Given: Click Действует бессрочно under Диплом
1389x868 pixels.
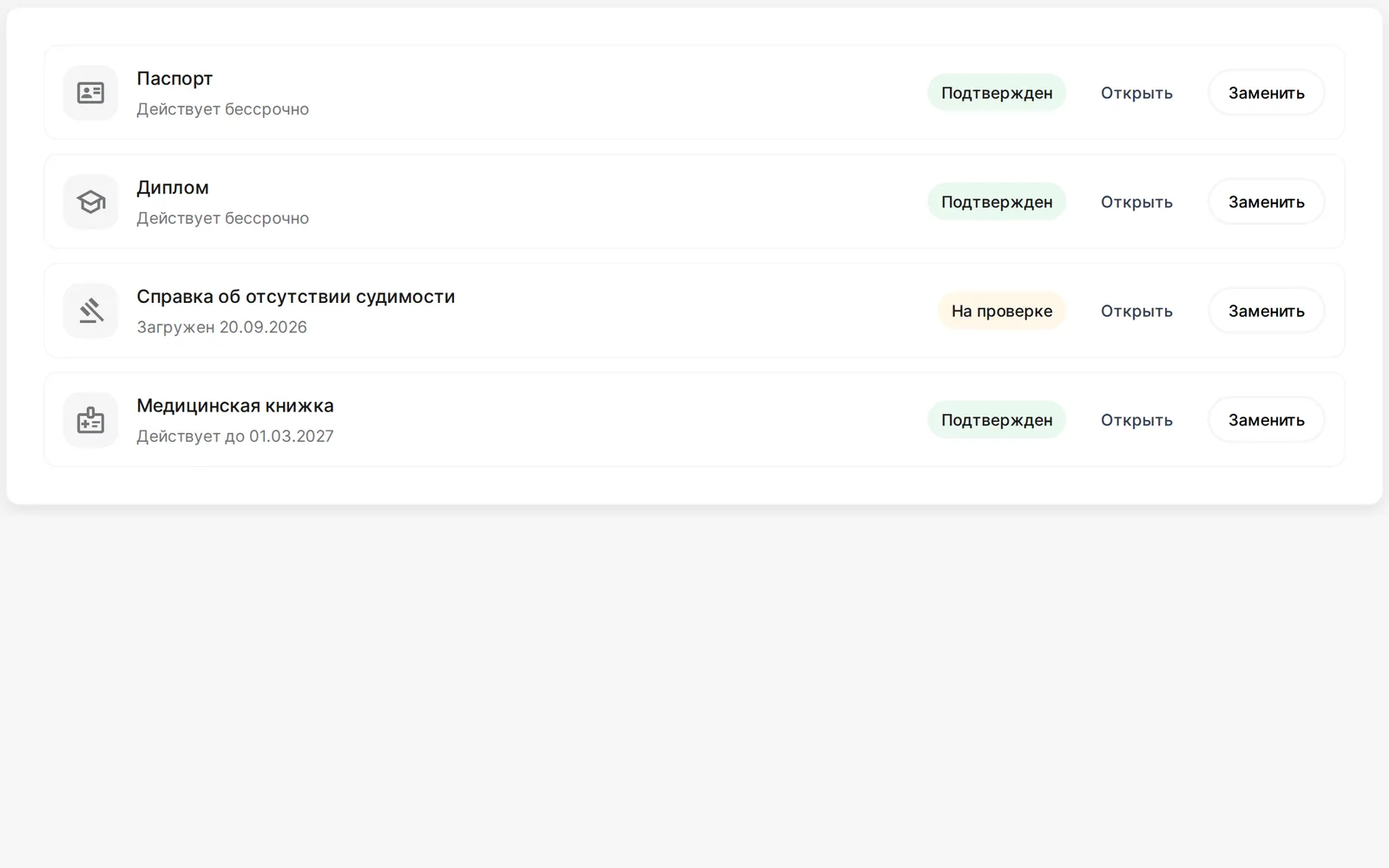Looking at the screenshot, I should tap(223, 219).
